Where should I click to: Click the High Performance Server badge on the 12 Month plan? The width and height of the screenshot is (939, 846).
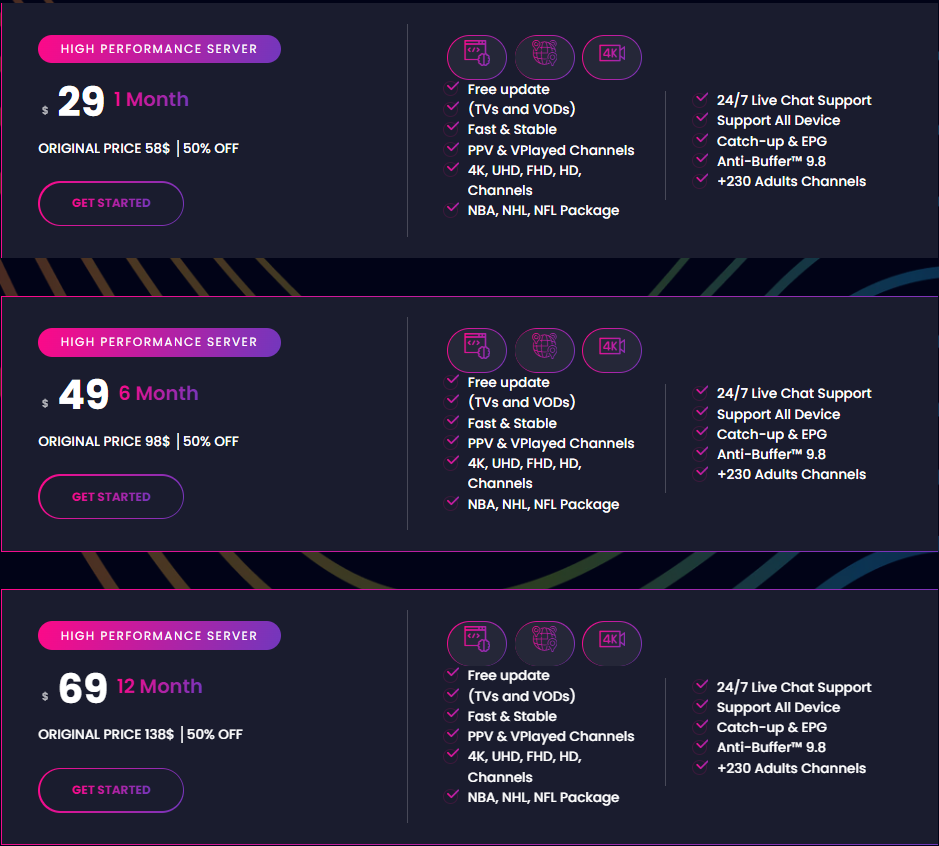(x=159, y=635)
